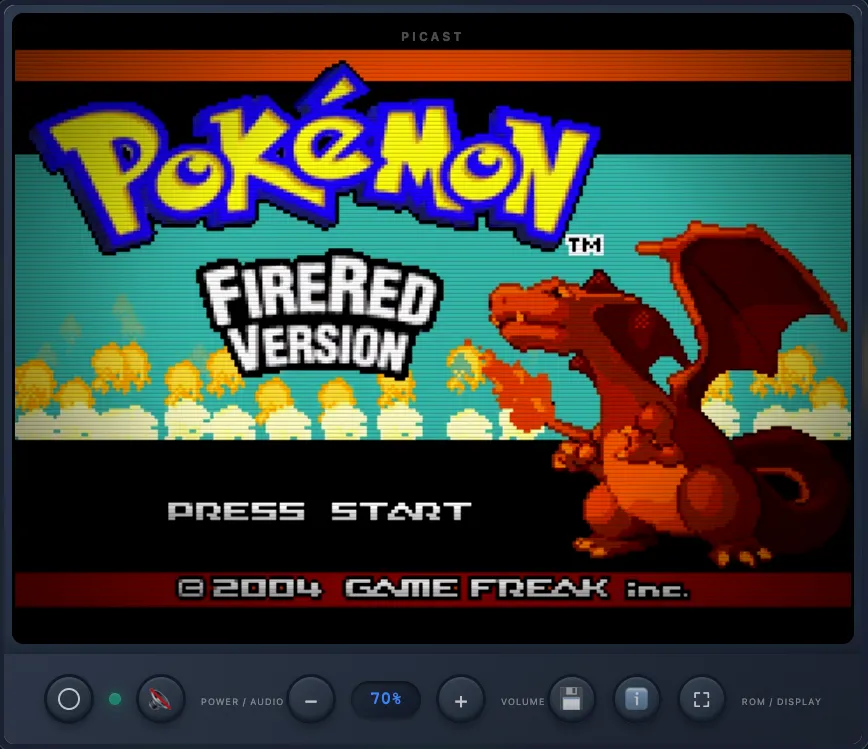The height and width of the screenshot is (749, 868).
Task: Click the ROM / DISPLAY label
Action: pyautogui.click(x=781, y=702)
